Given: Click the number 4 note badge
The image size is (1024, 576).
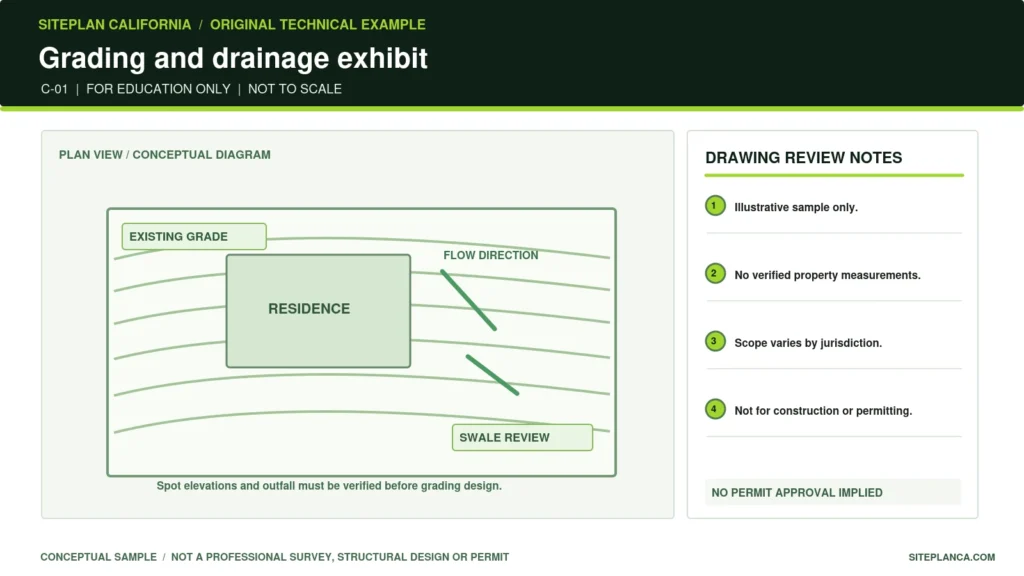Looking at the screenshot, I should pyautogui.click(x=715, y=409).
